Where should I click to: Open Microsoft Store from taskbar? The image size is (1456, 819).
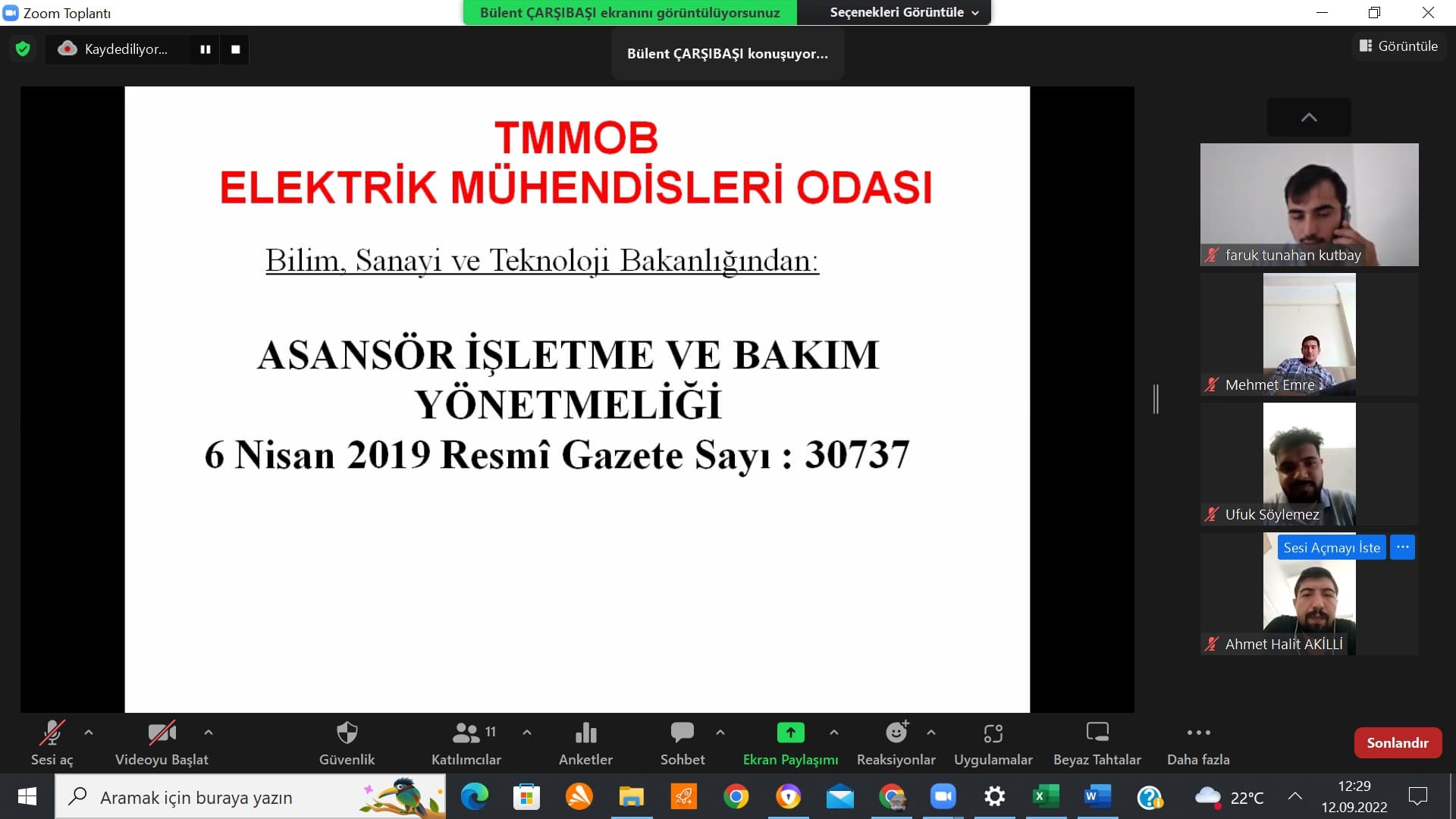click(526, 797)
